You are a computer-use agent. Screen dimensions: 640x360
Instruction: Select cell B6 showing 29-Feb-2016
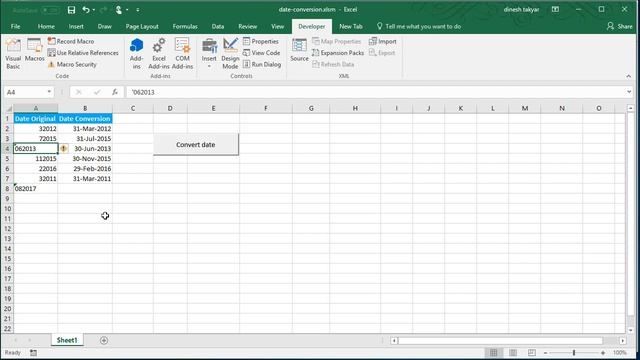tap(85, 169)
